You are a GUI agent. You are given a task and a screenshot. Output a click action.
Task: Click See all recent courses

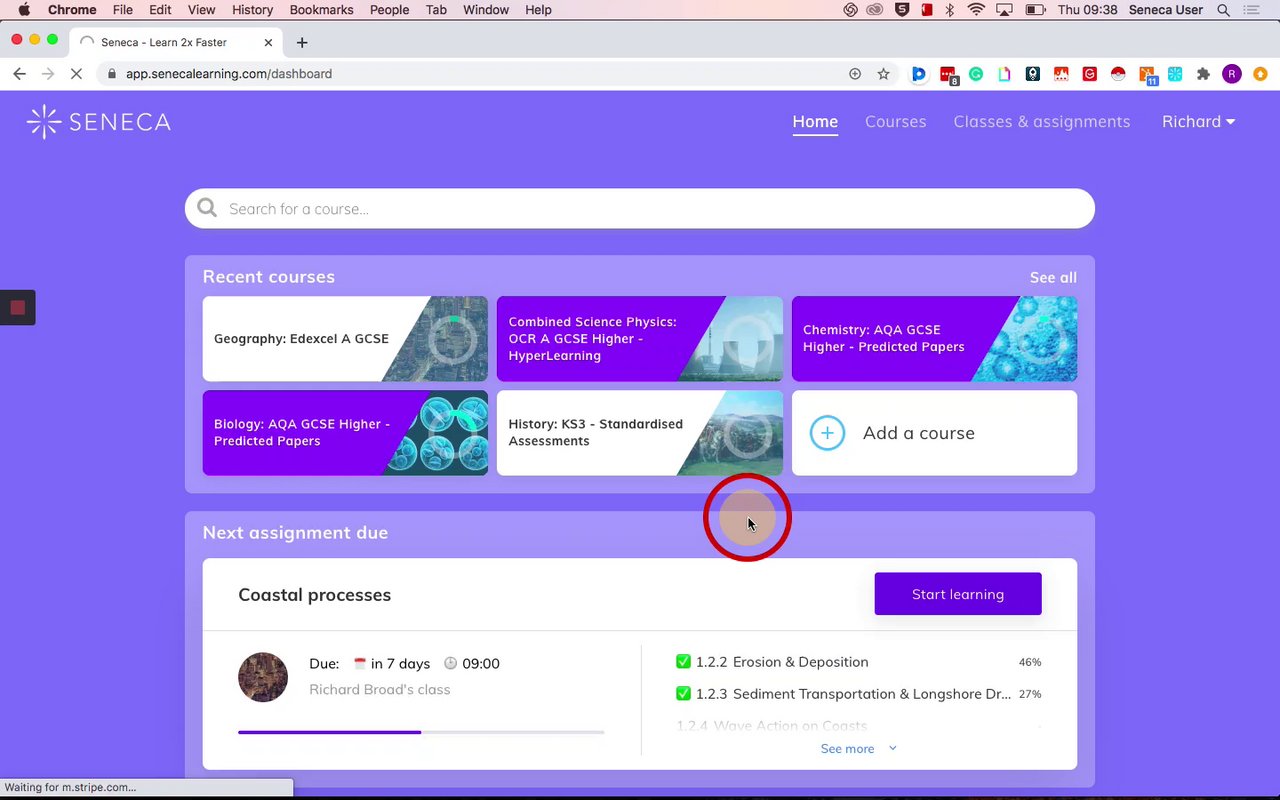1053,278
